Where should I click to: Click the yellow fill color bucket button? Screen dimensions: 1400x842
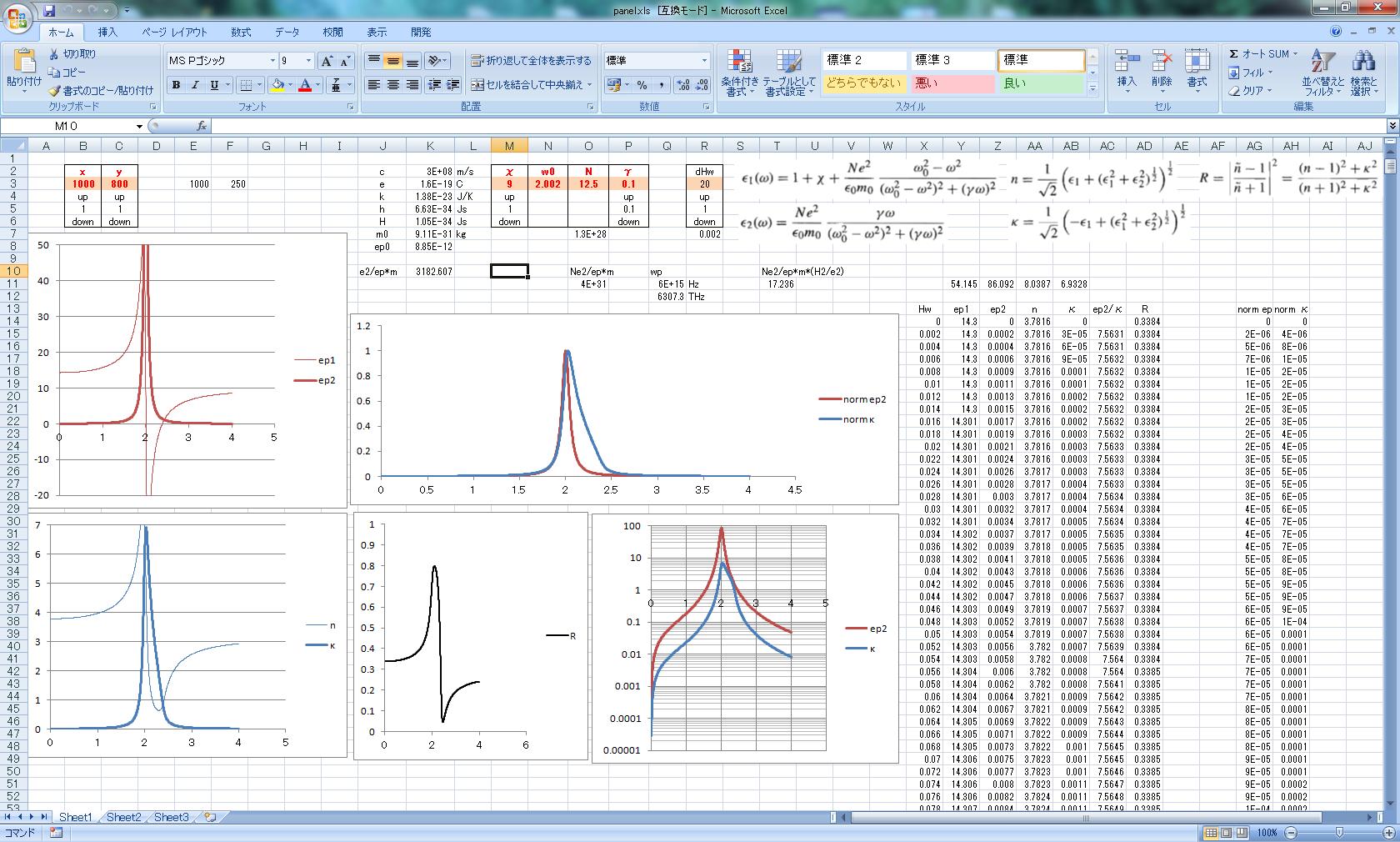[x=277, y=85]
